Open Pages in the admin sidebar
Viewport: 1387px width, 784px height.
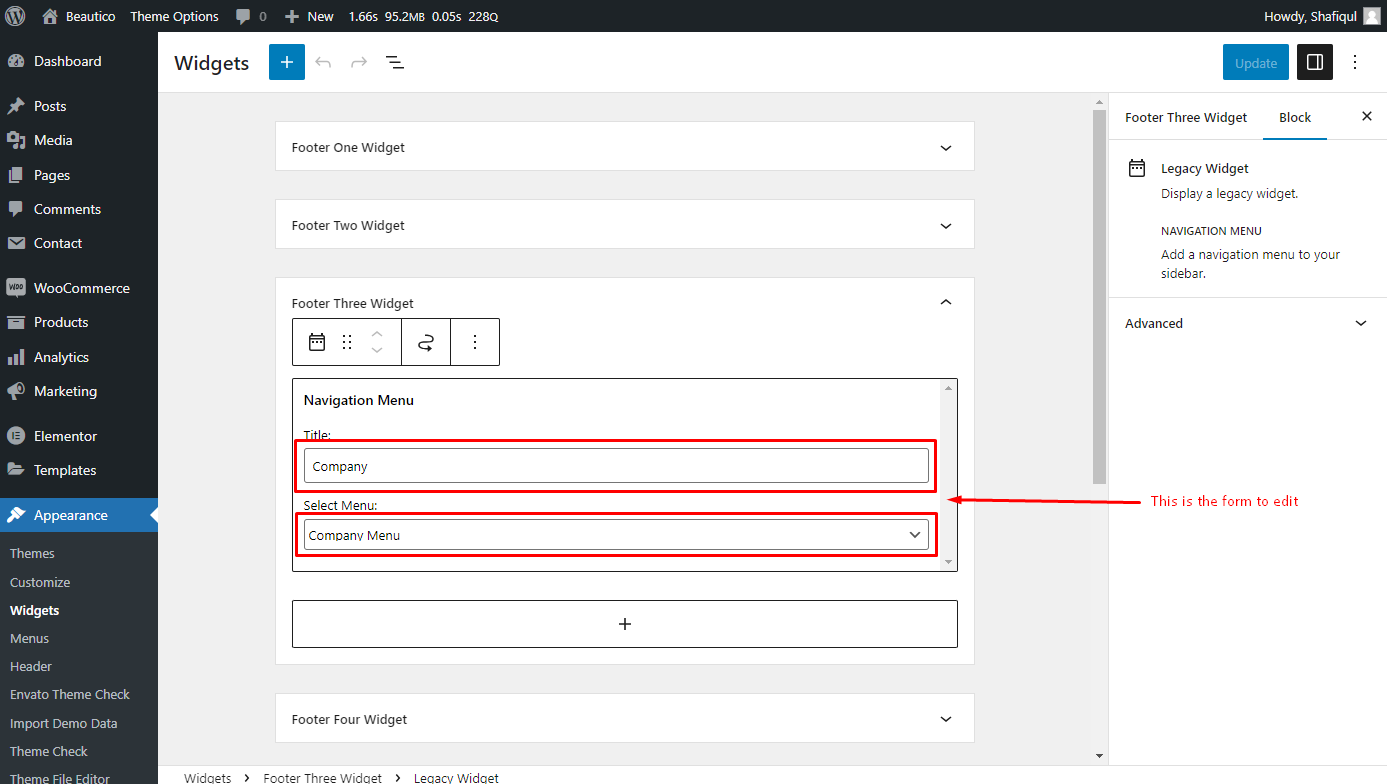point(79,175)
